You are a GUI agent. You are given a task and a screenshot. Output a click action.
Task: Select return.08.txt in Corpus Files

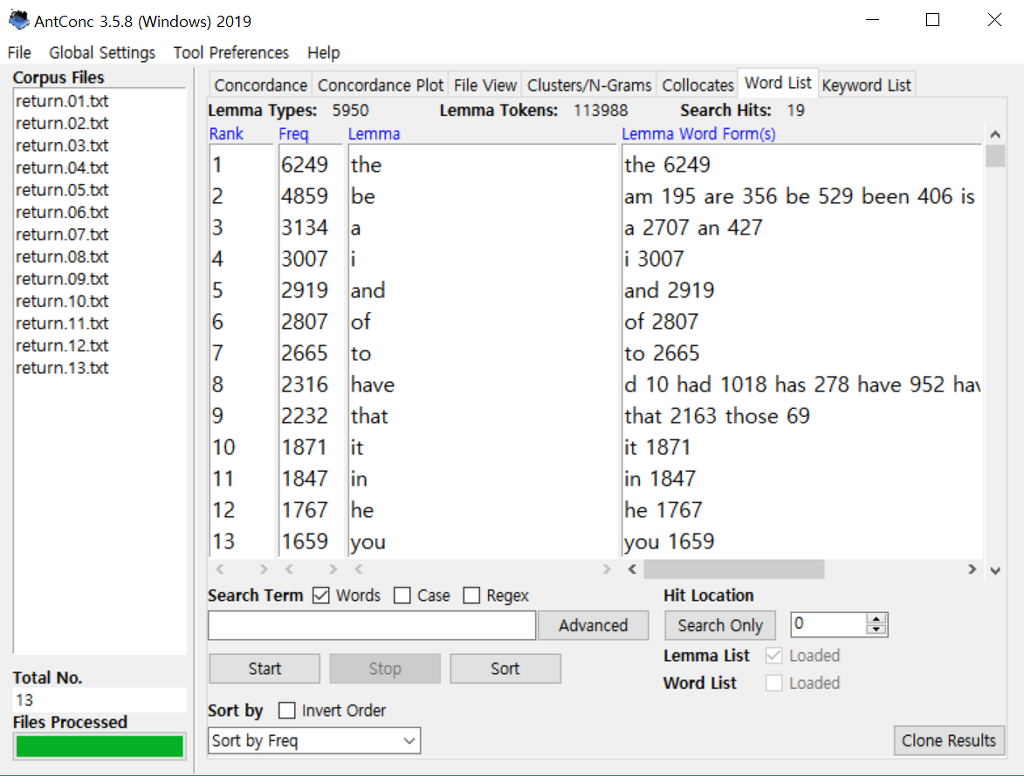62,257
